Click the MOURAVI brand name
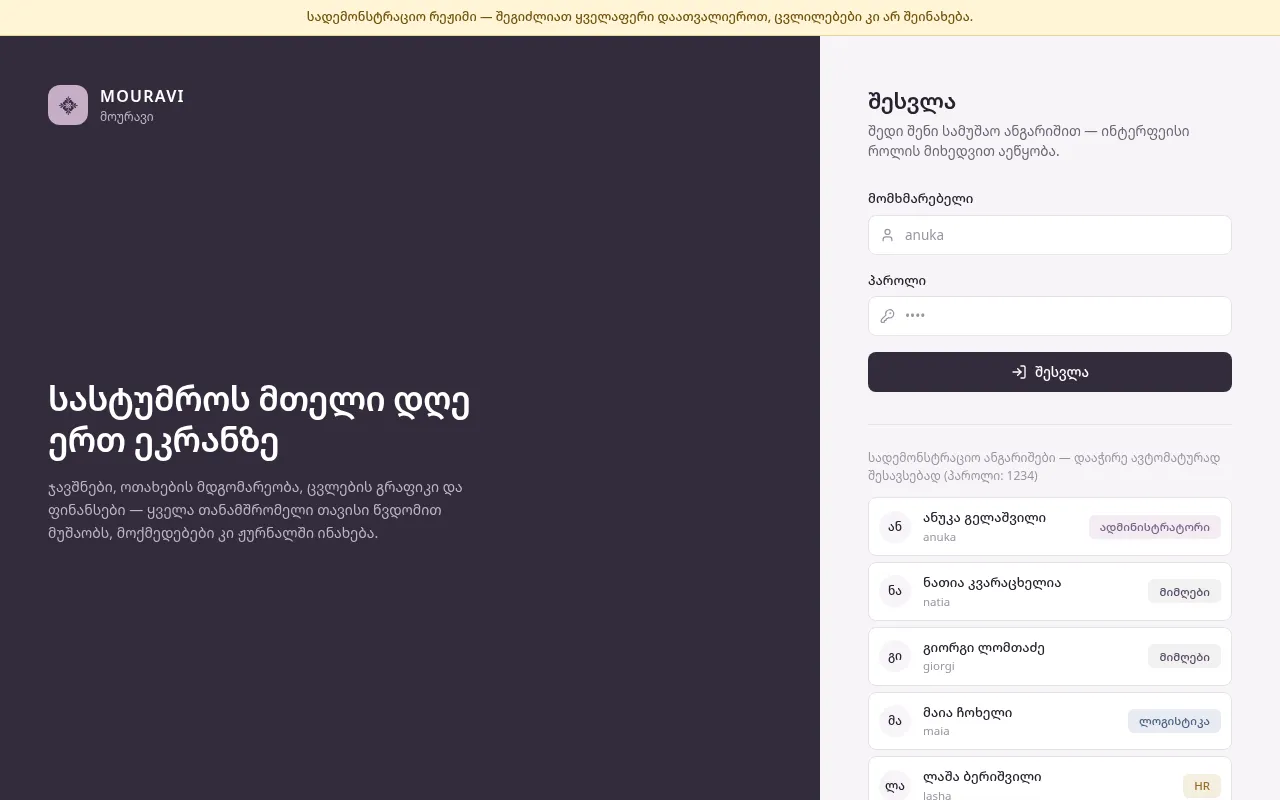The height and width of the screenshot is (800, 1280). click(x=142, y=96)
